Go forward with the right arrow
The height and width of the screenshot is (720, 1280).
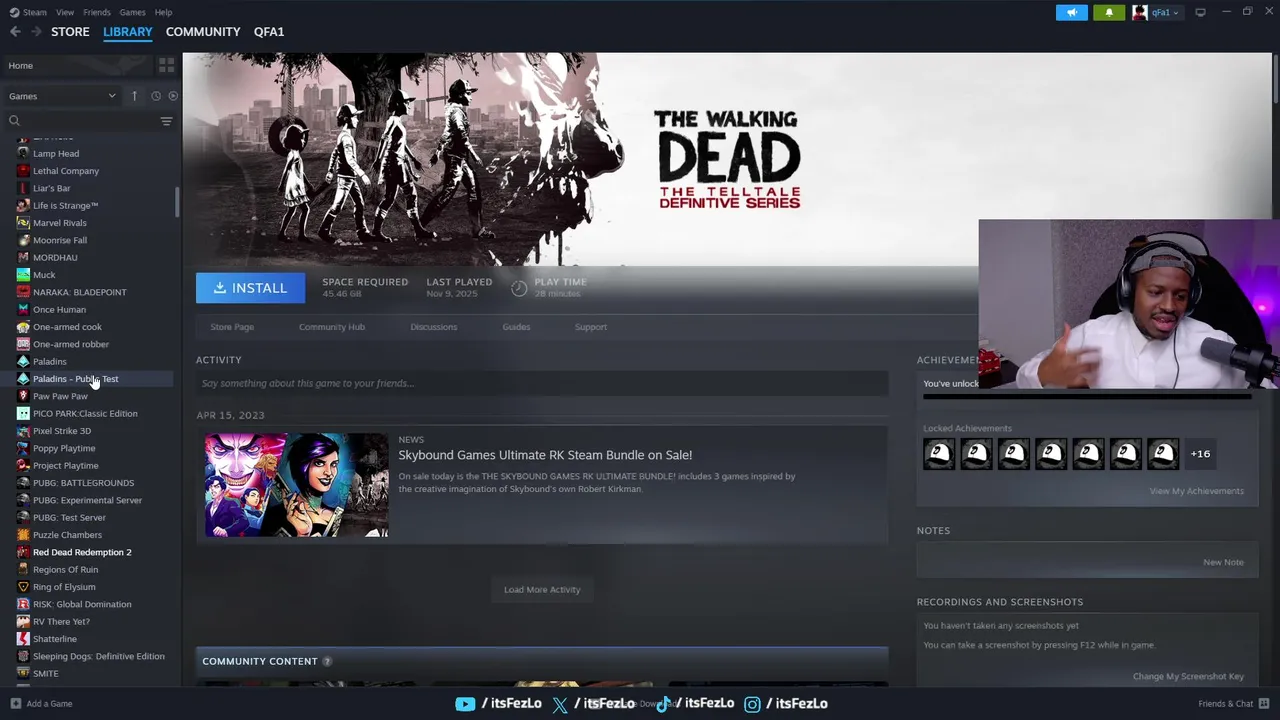[x=37, y=32]
